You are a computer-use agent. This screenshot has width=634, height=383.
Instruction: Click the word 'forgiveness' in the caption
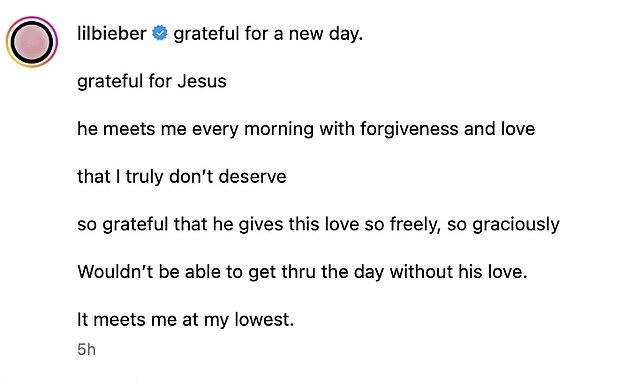(x=409, y=129)
